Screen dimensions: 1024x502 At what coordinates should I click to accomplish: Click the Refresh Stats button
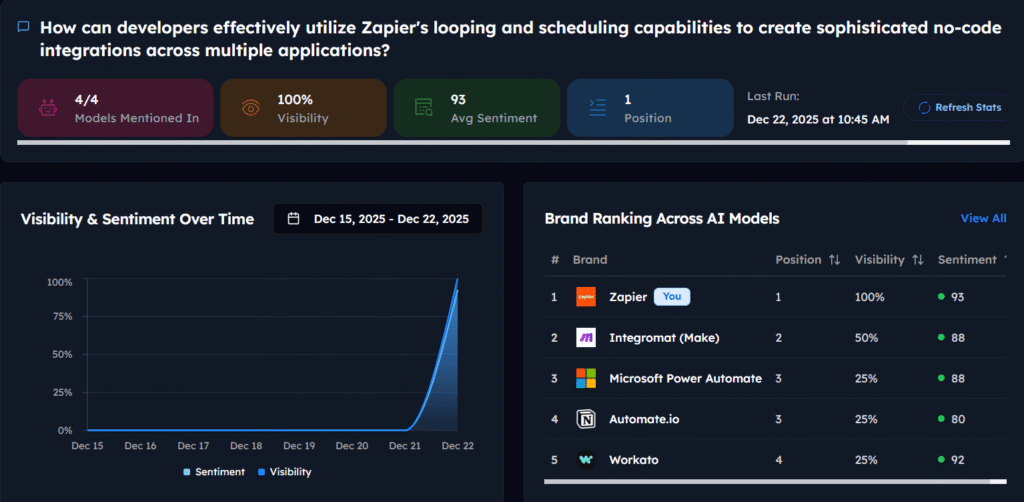[959, 108]
